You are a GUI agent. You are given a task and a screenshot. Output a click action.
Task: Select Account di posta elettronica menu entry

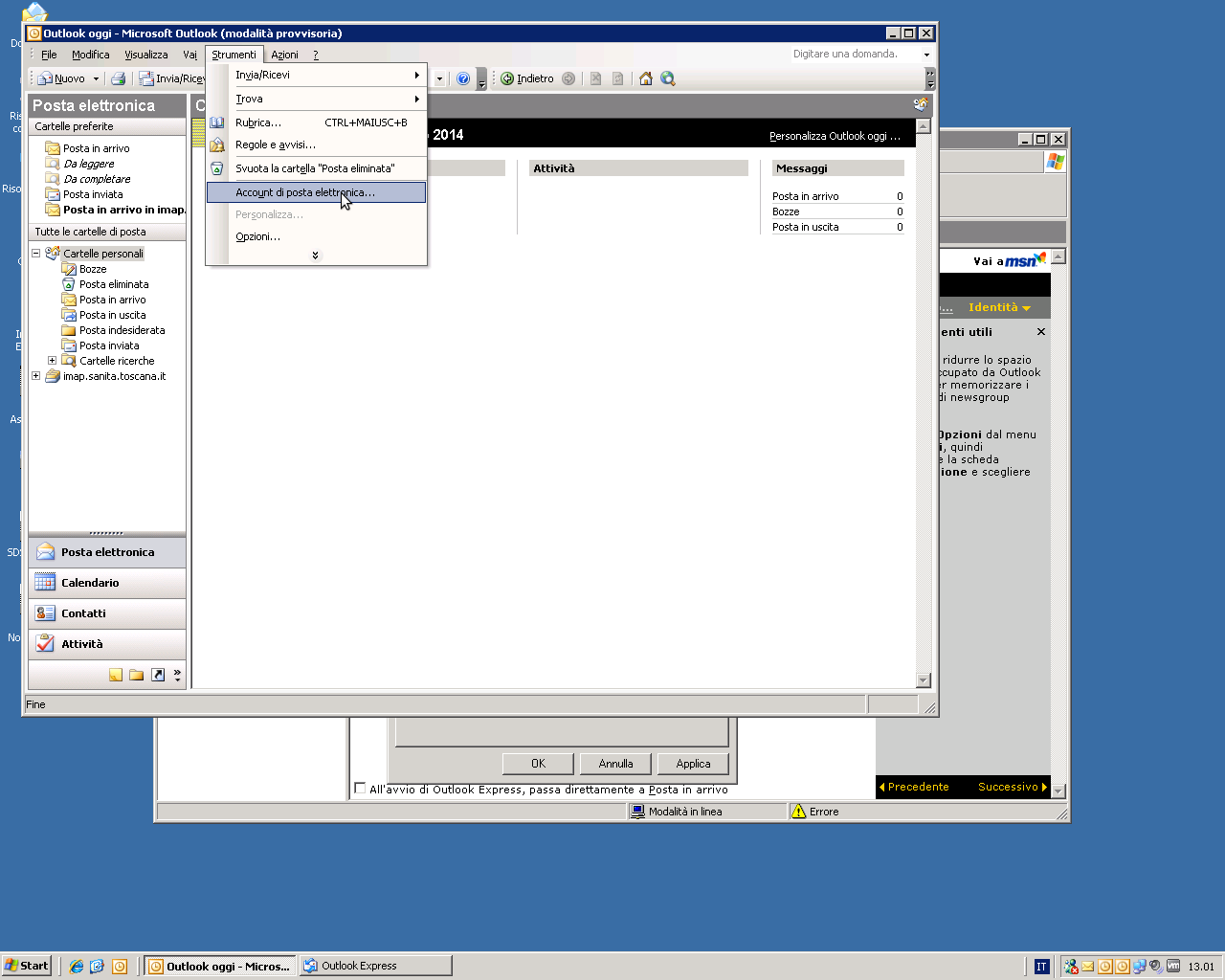pyautogui.click(x=317, y=192)
